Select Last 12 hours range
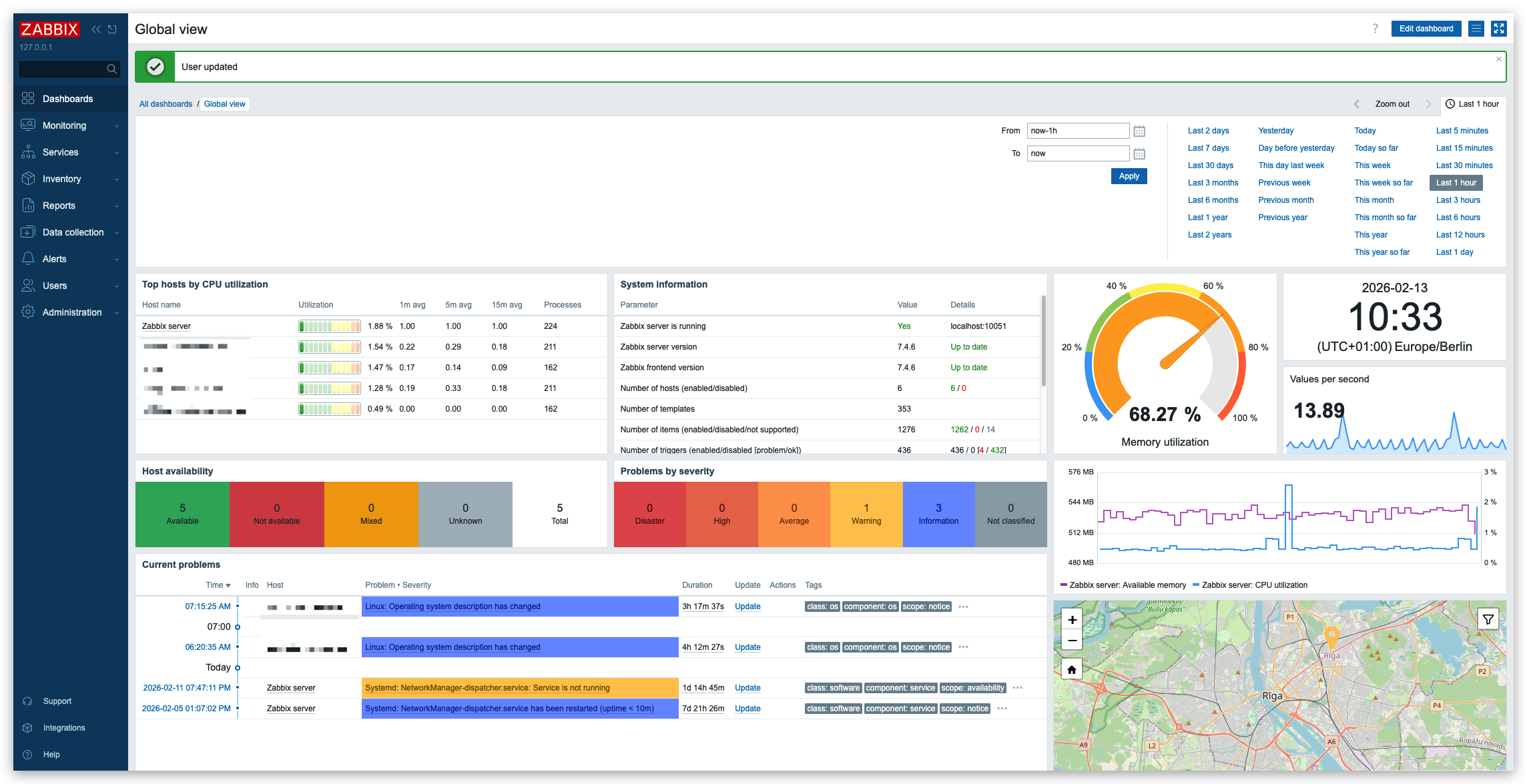 (x=1460, y=235)
